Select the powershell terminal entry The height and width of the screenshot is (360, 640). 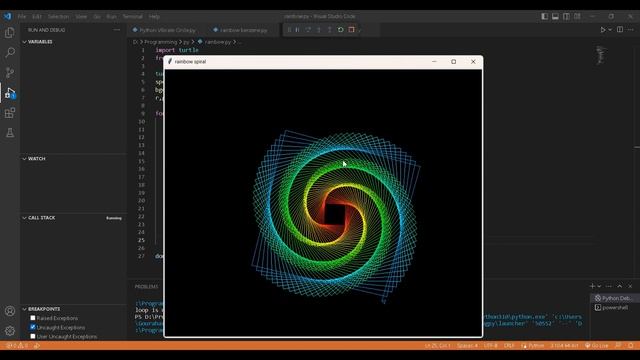pyautogui.click(x=612, y=307)
